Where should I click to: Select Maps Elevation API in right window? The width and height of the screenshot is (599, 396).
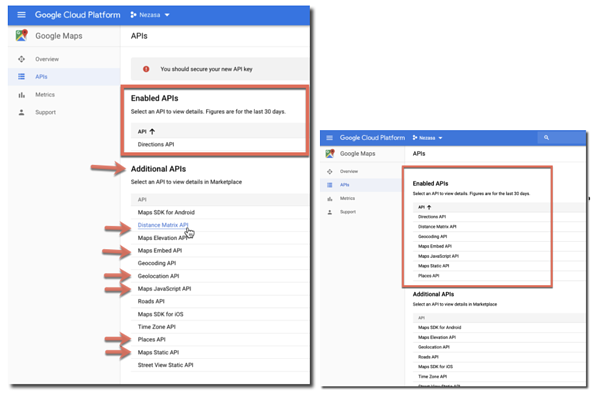tap(437, 338)
